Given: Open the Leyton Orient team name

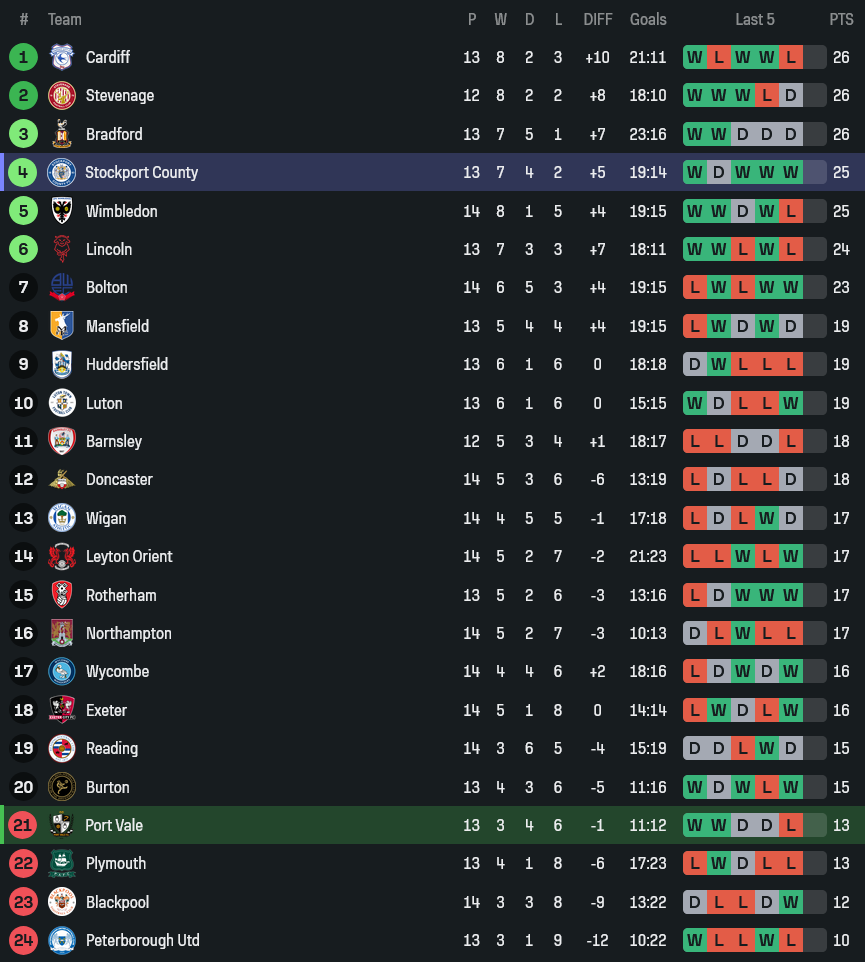Looking at the screenshot, I should [129, 556].
